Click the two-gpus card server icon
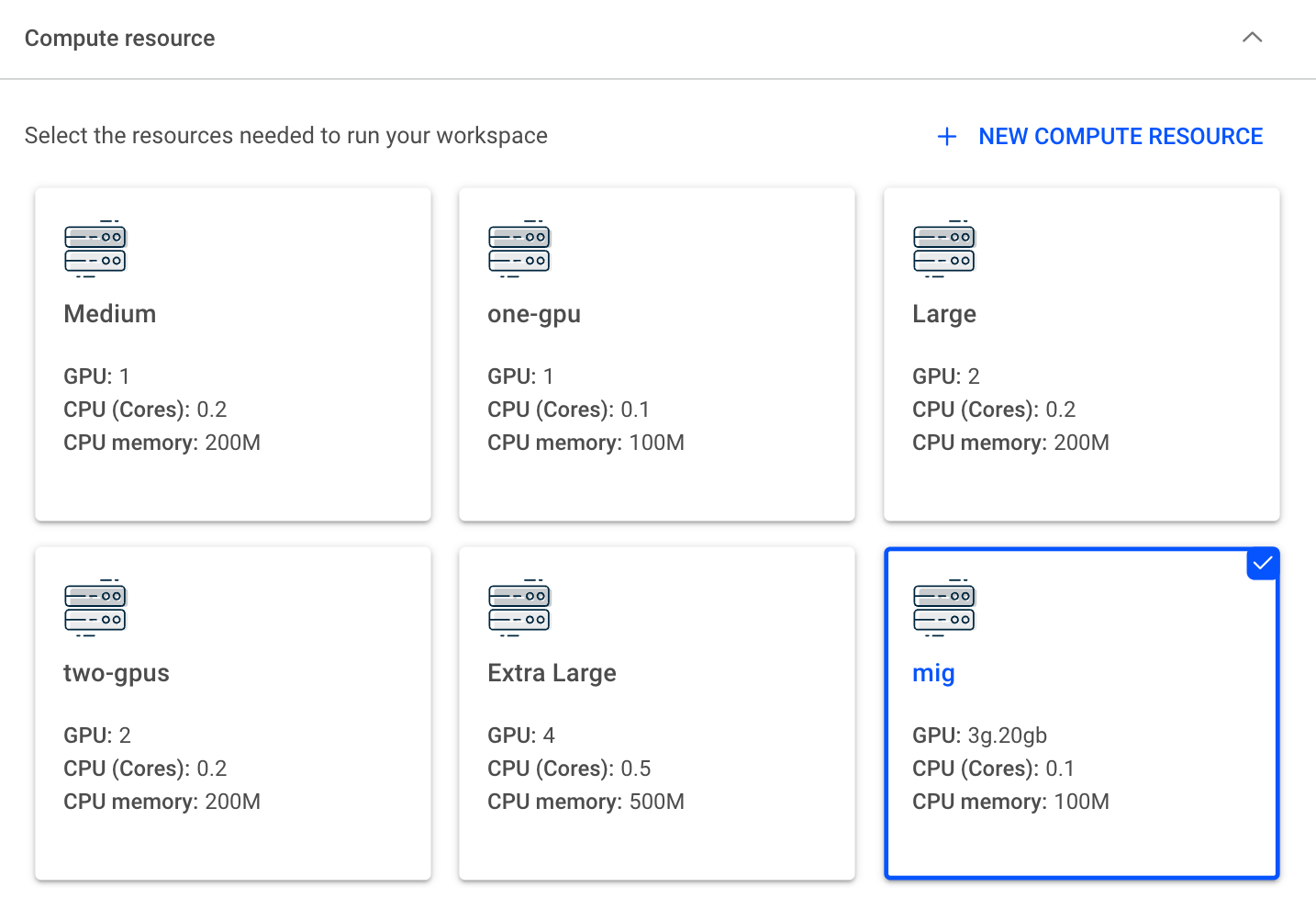1316x898 pixels. click(x=95, y=608)
